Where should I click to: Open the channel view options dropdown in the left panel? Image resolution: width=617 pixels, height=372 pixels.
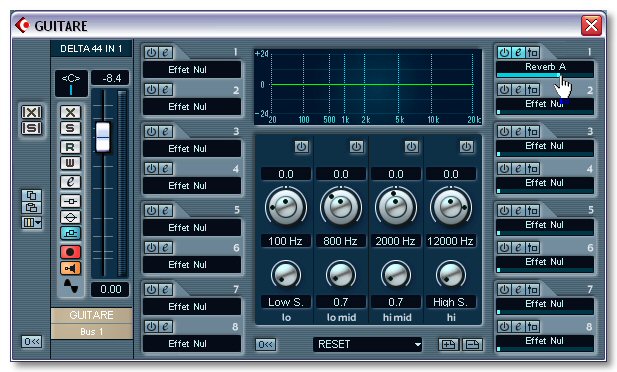[x=31, y=223]
